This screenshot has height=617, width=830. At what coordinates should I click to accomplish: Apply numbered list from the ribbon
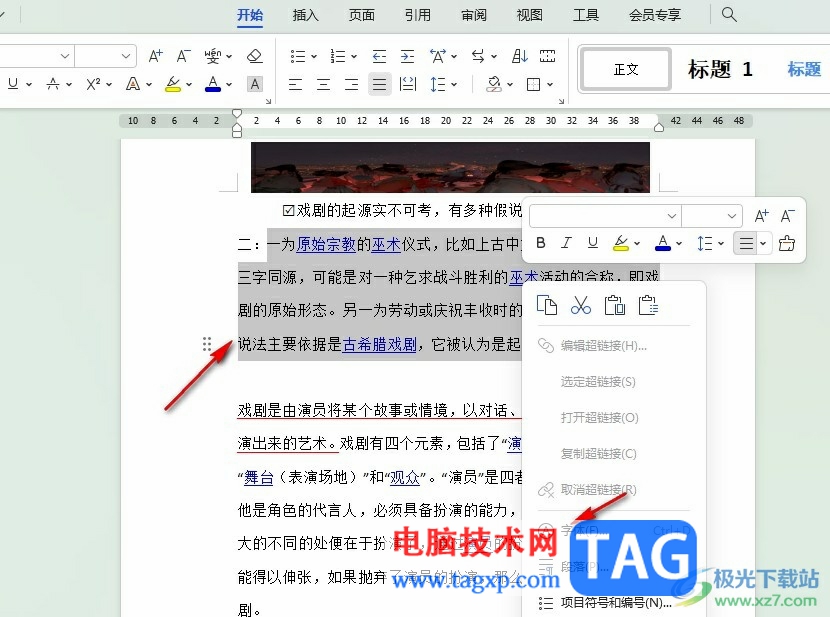coord(338,56)
